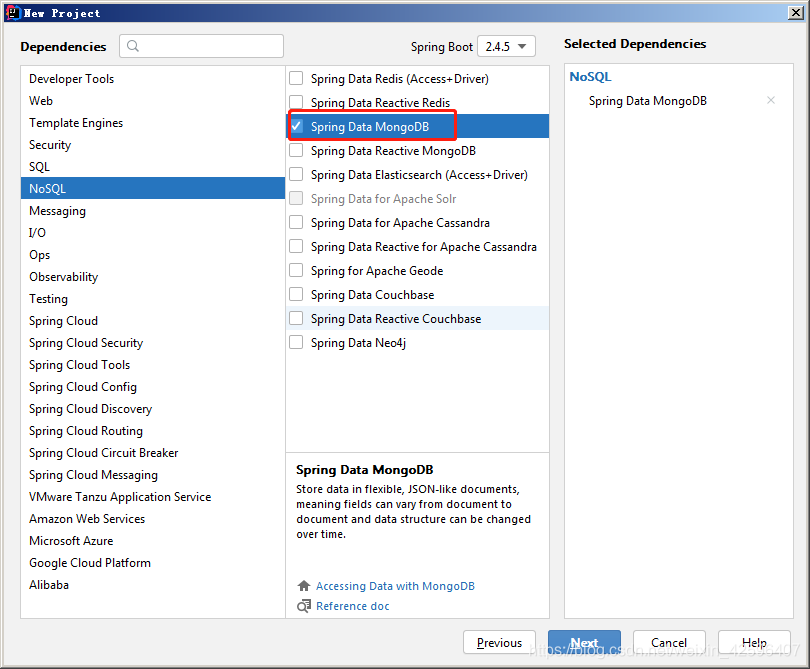This screenshot has height=669, width=810.
Task: Remove Spring Data MongoDB from selected dependencies
Action: pyautogui.click(x=771, y=100)
